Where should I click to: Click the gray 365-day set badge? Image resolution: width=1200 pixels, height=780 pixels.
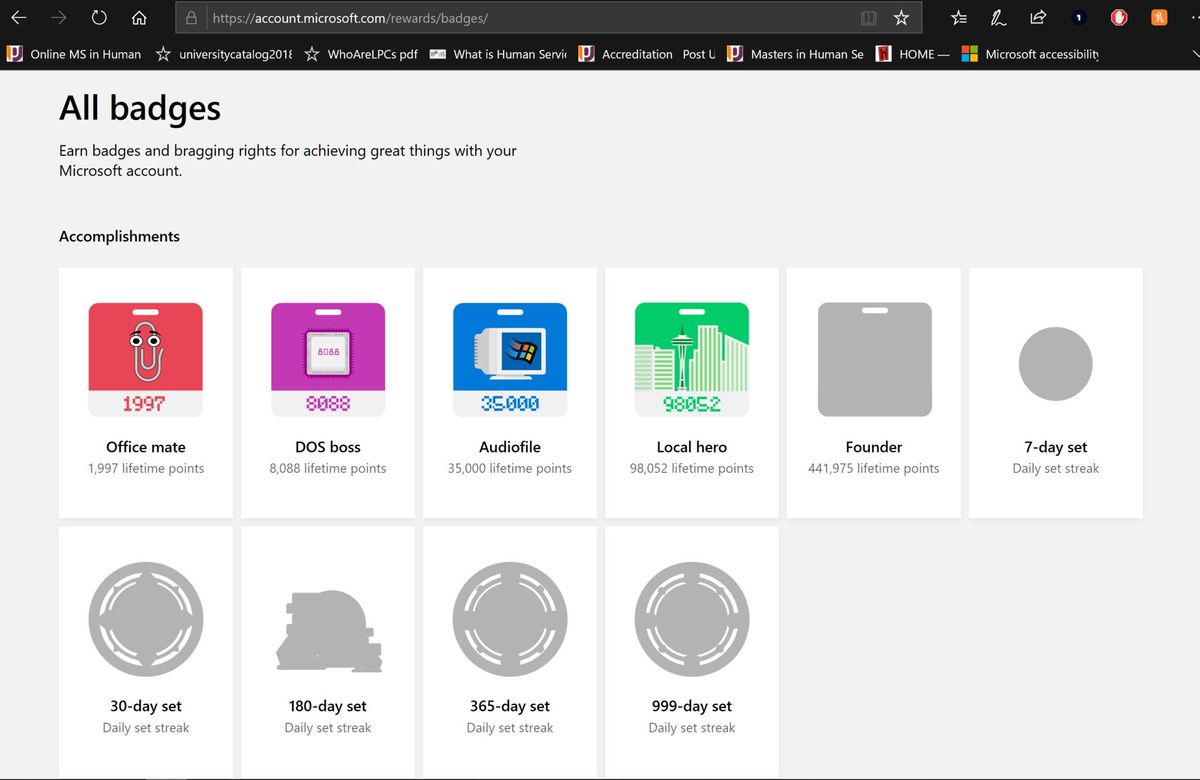(x=510, y=619)
